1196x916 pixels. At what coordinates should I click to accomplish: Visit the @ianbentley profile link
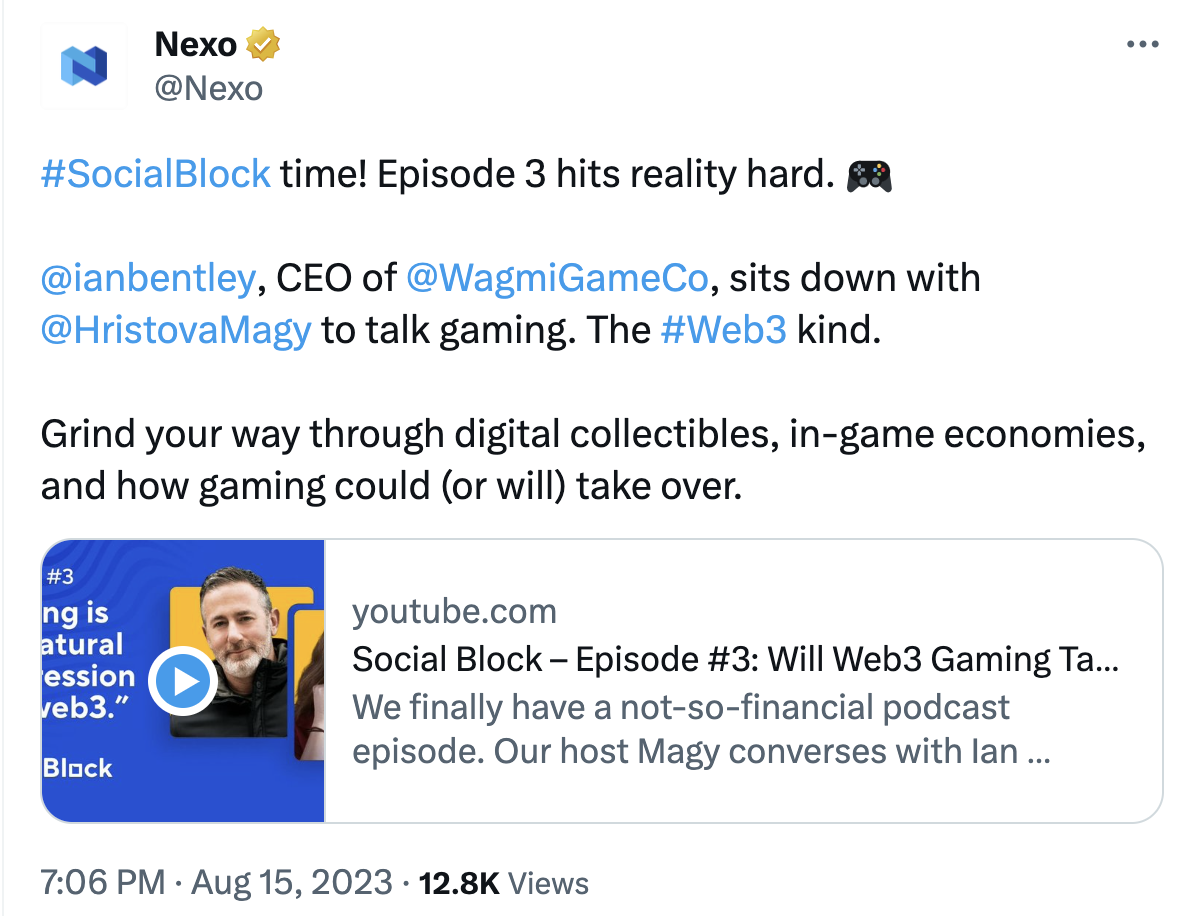coord(146,278)
